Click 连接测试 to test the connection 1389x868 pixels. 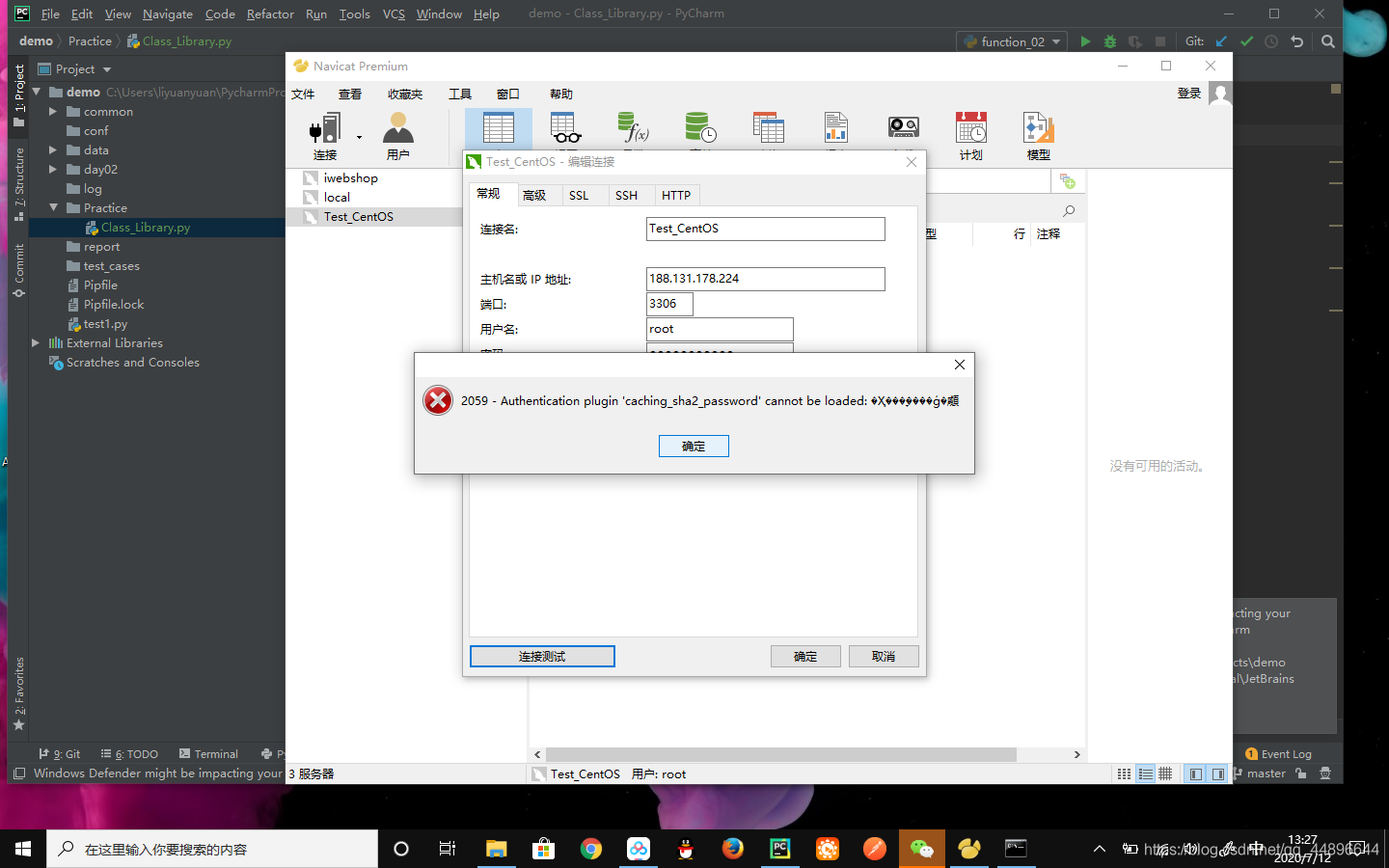(542, 656)
